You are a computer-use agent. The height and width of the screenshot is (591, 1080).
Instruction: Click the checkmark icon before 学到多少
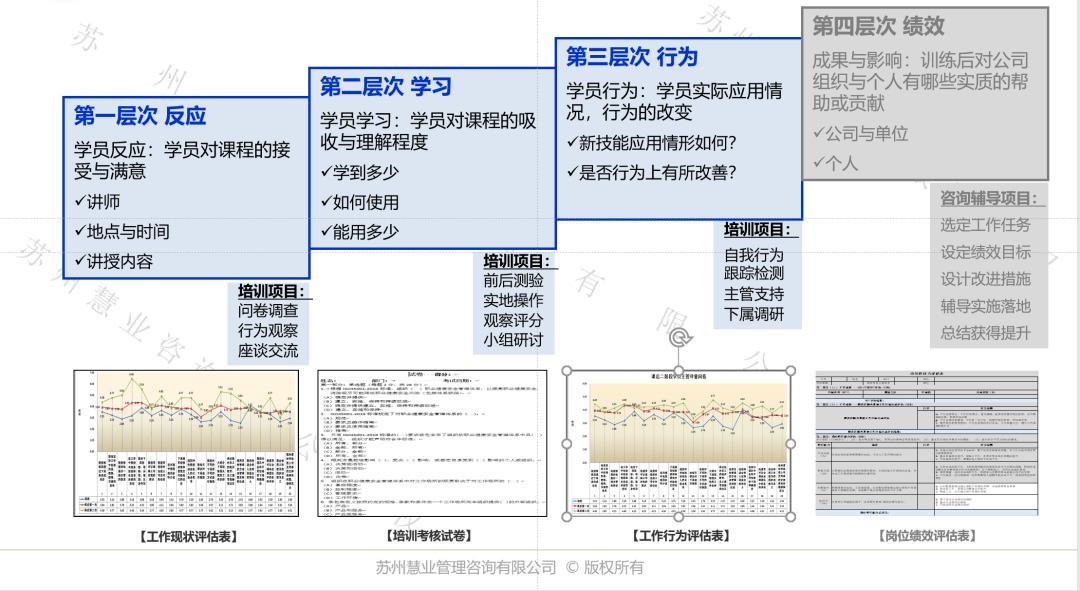pyautogui.click(x=327, y=171)
